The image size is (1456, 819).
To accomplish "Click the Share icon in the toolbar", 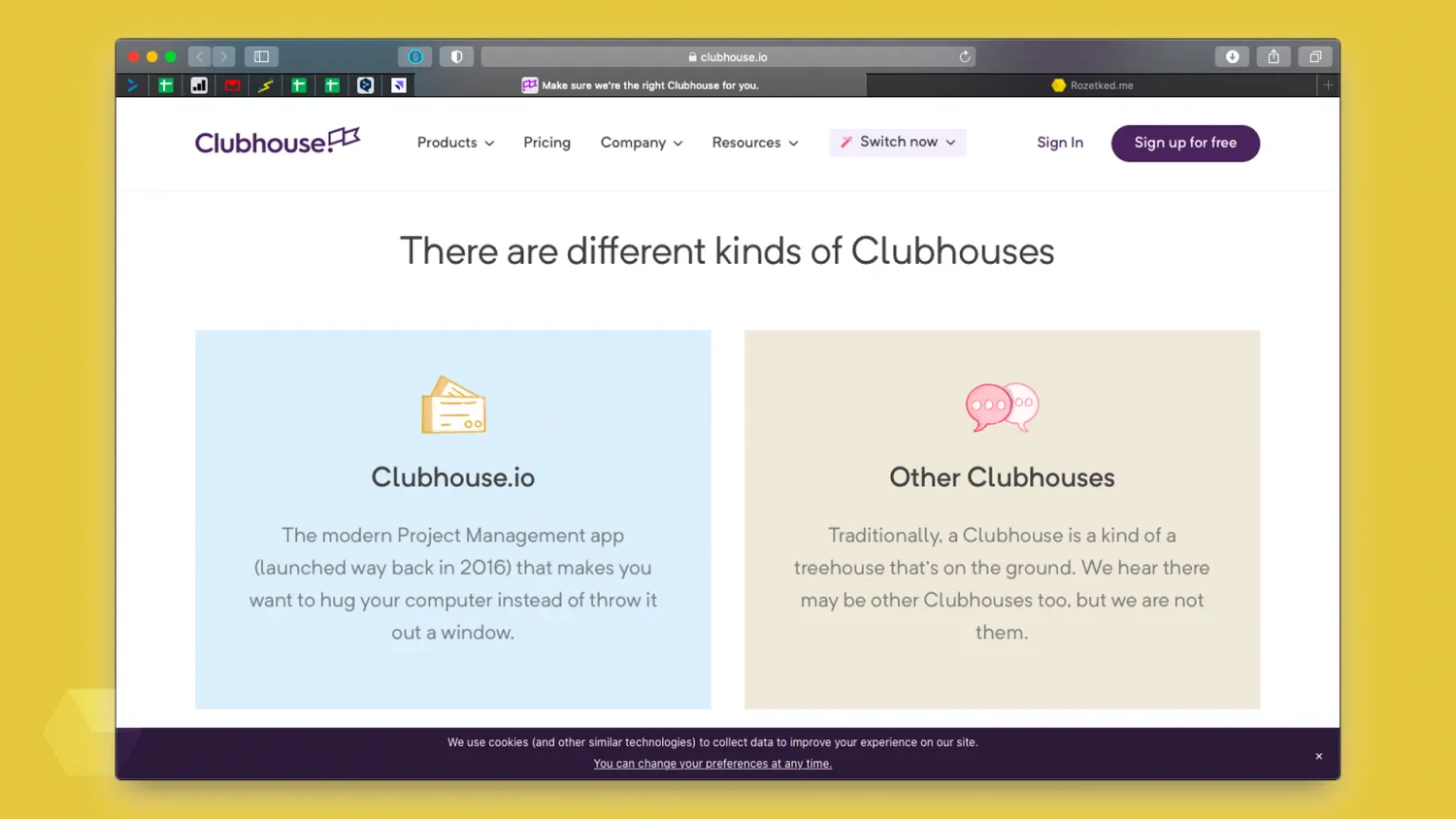I will [x=1274, y=57].
